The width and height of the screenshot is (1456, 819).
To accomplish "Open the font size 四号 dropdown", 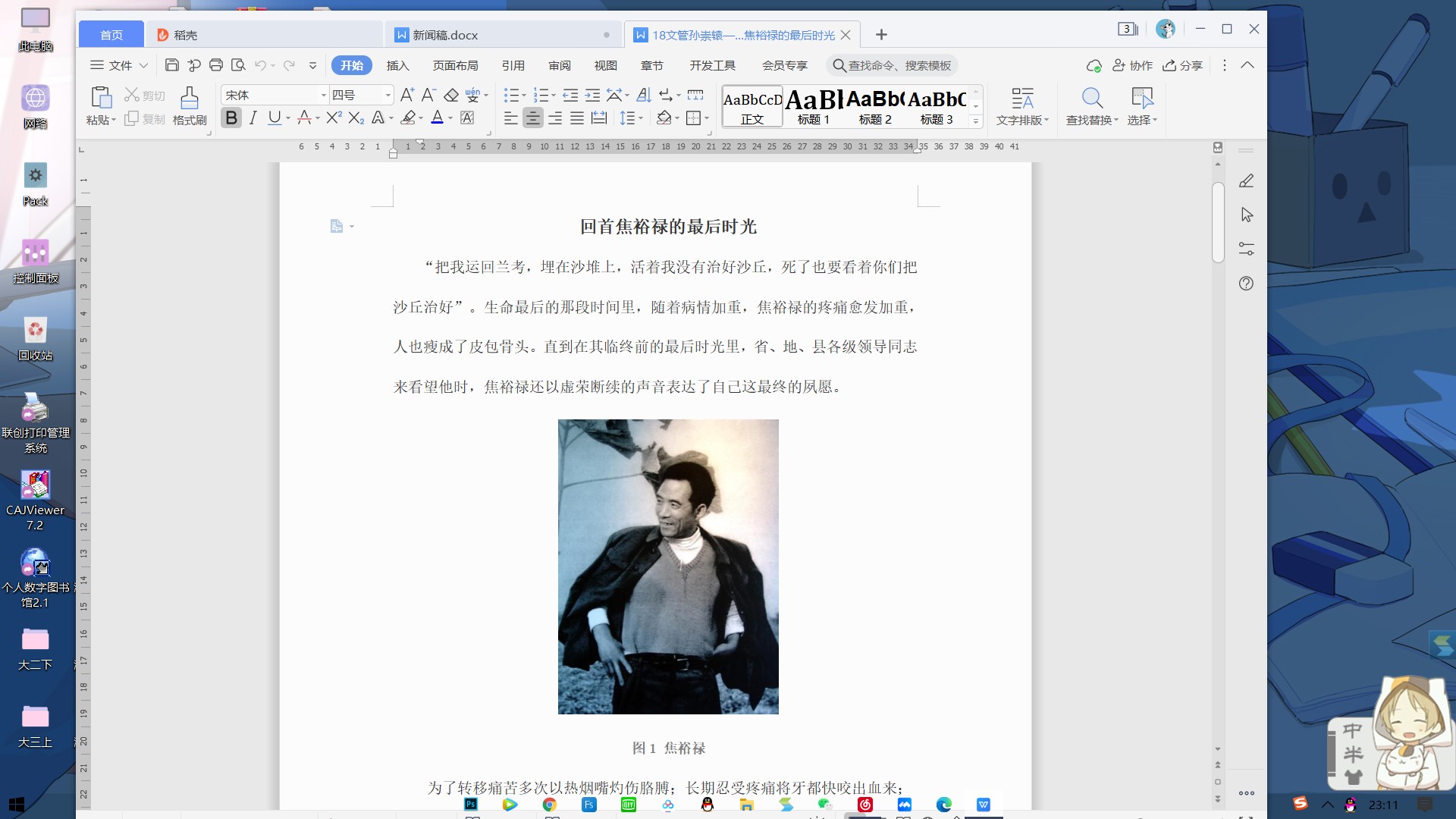I will point(388,95).
